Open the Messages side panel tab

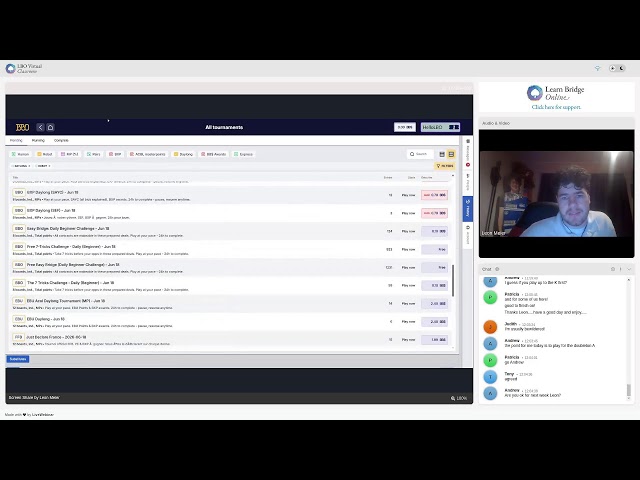[x=468, y=154]
